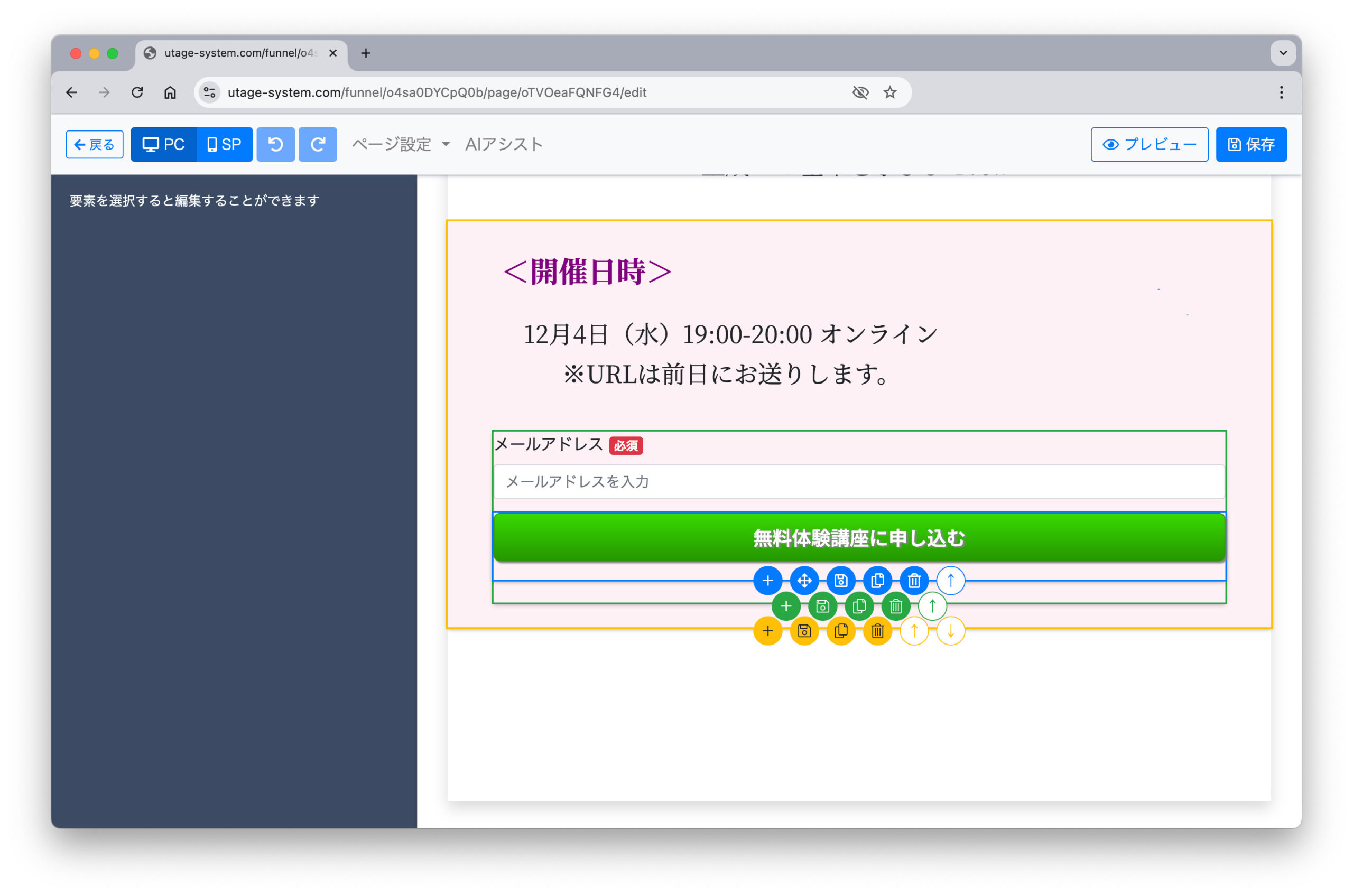Click the green save row icon
Image resolution: width=1353 pixels, height=896 pixels.
pyautogui.click(x=822, y=606)
